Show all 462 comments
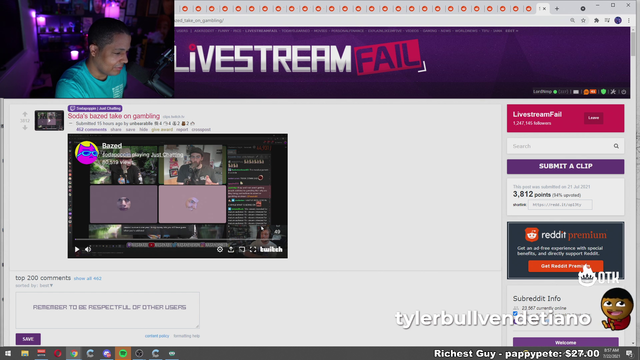 tap(87, 278)
